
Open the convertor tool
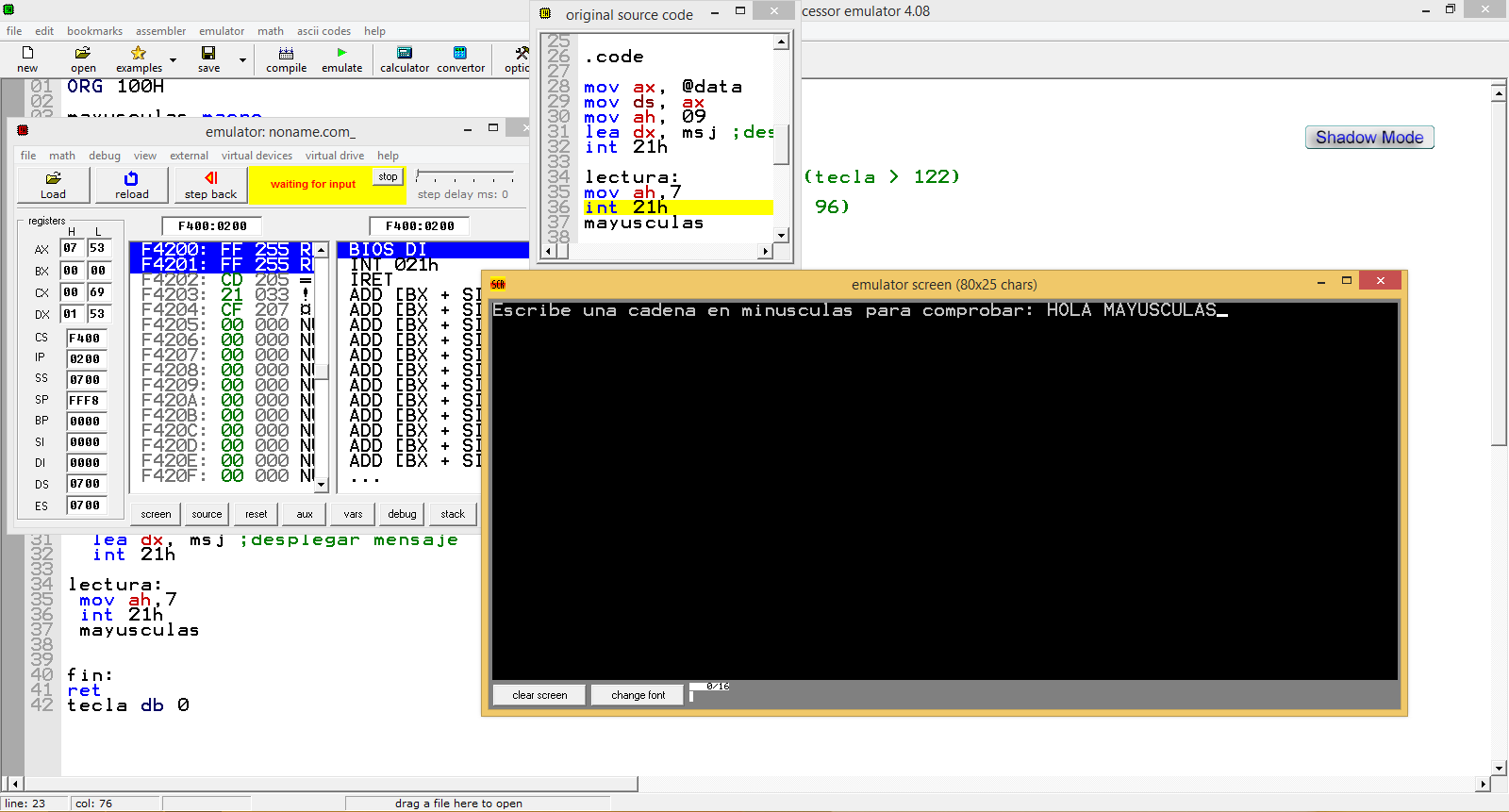tap(460, 58)
